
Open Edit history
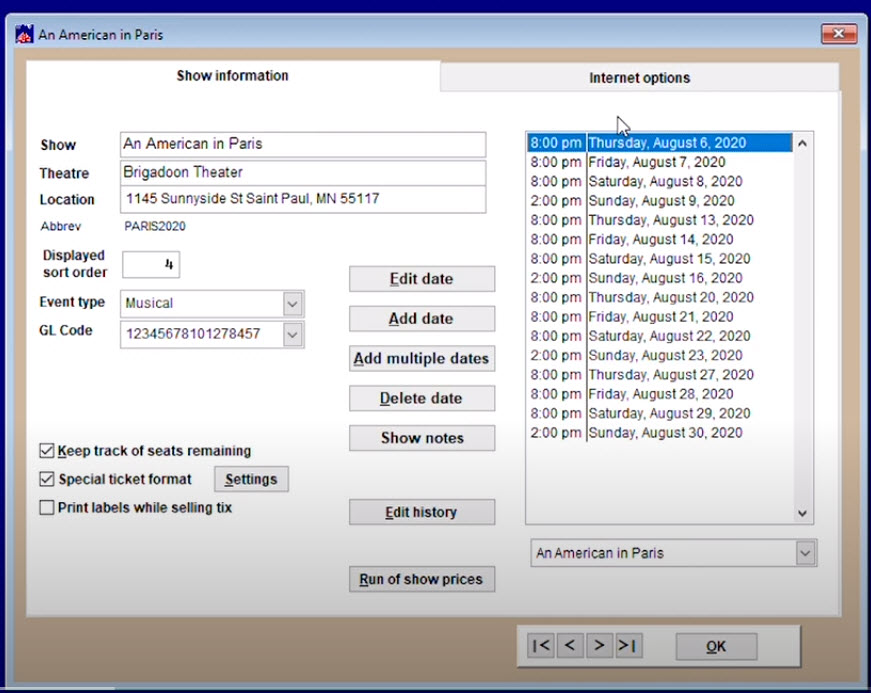[422, 512]
